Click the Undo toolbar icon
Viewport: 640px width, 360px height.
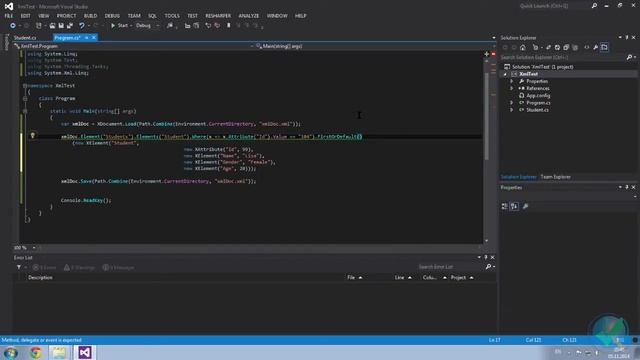point(82,26)
